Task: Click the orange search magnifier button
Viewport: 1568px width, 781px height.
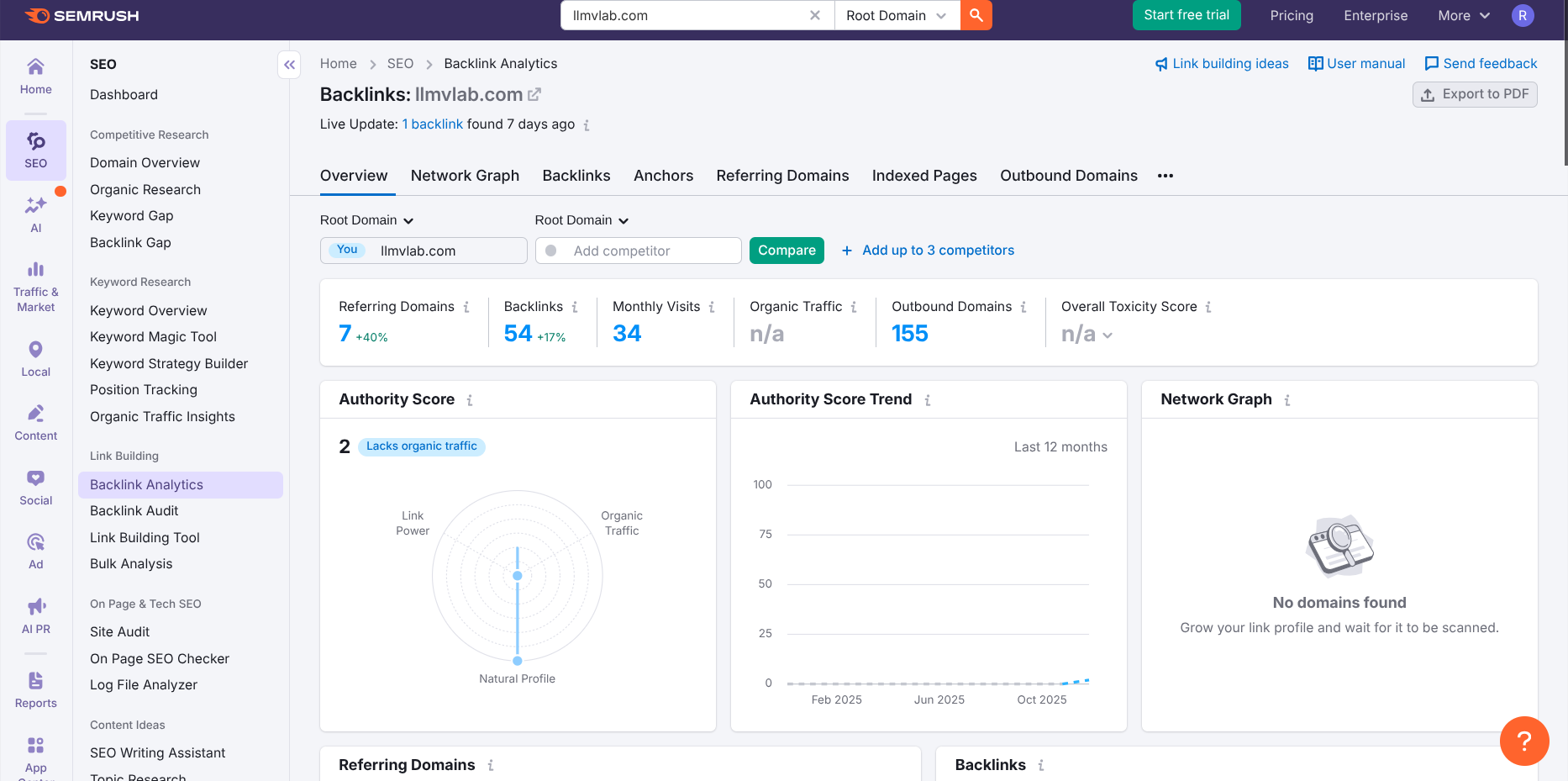Action: pyautogui.click(x=976, y=15)
